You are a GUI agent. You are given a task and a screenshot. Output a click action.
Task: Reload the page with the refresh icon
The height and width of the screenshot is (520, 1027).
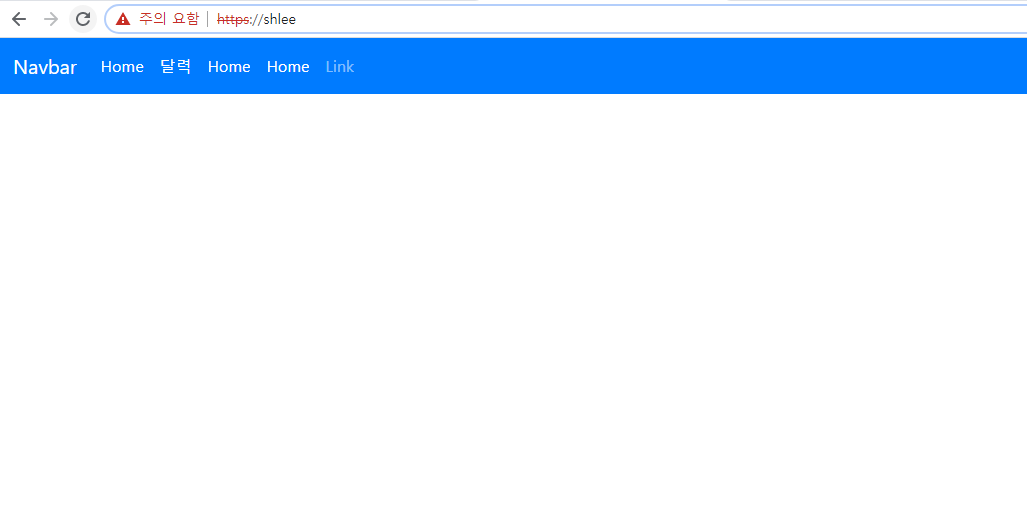point(83,19)
